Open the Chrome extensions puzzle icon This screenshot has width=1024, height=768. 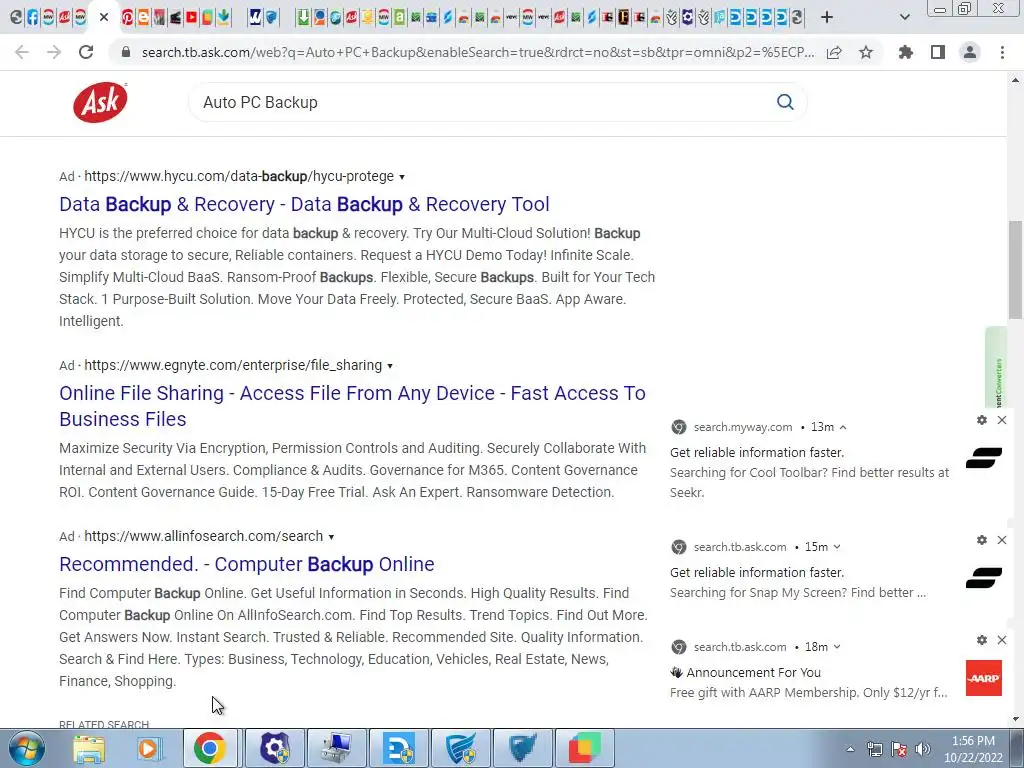tap(905, 52)
